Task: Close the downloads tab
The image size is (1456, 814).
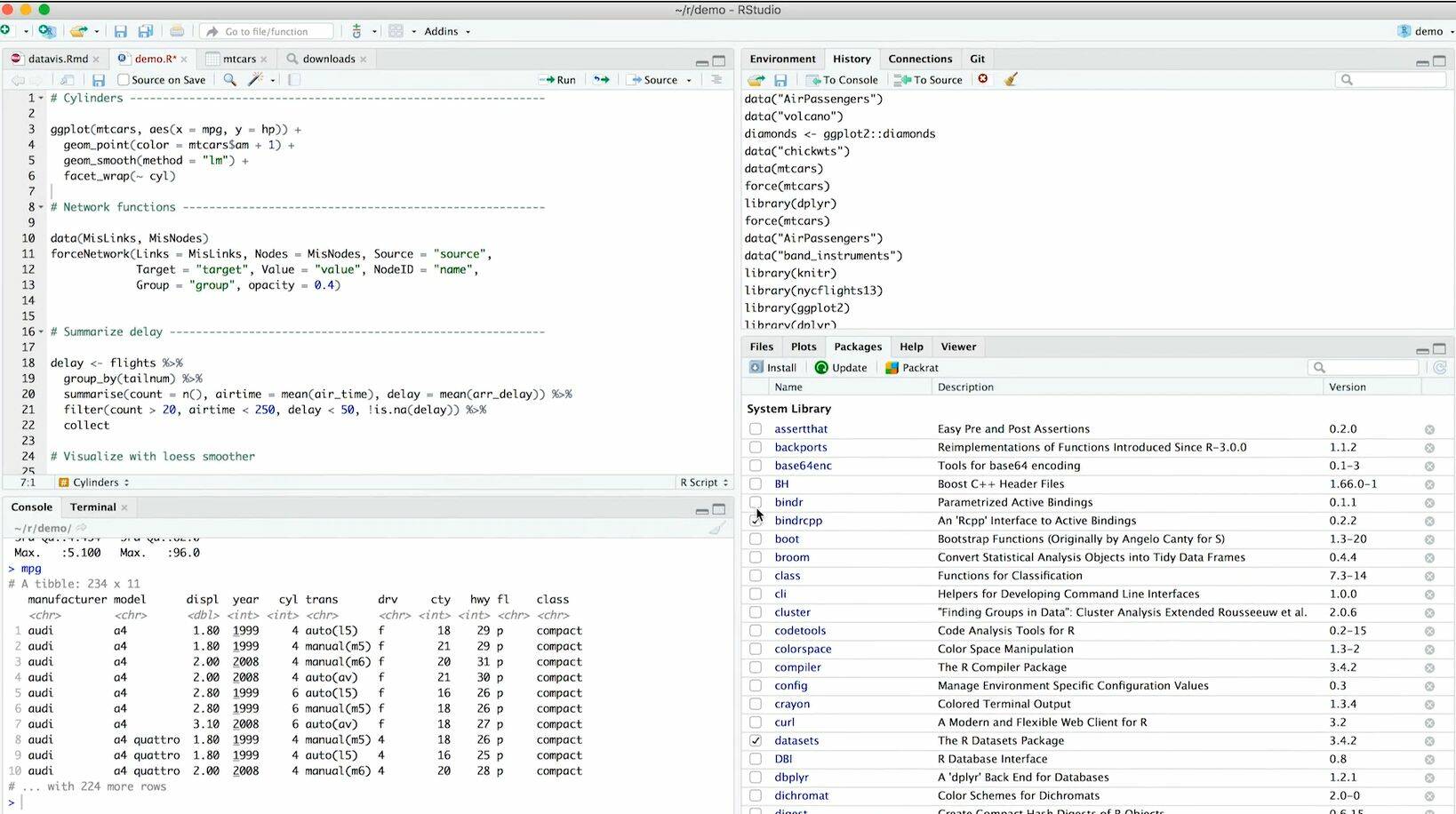Action: coord(364,60)
